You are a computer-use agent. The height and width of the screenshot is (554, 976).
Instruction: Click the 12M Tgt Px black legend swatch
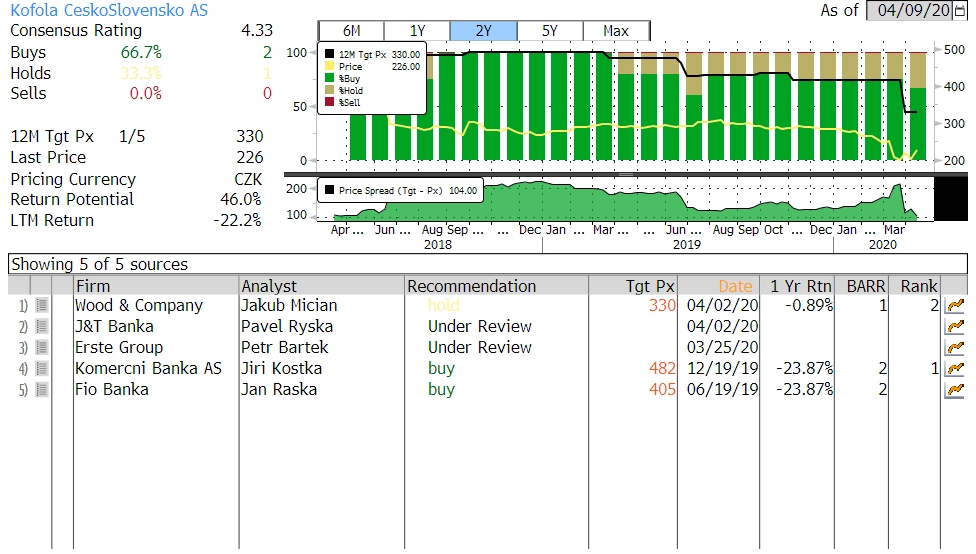329,54
